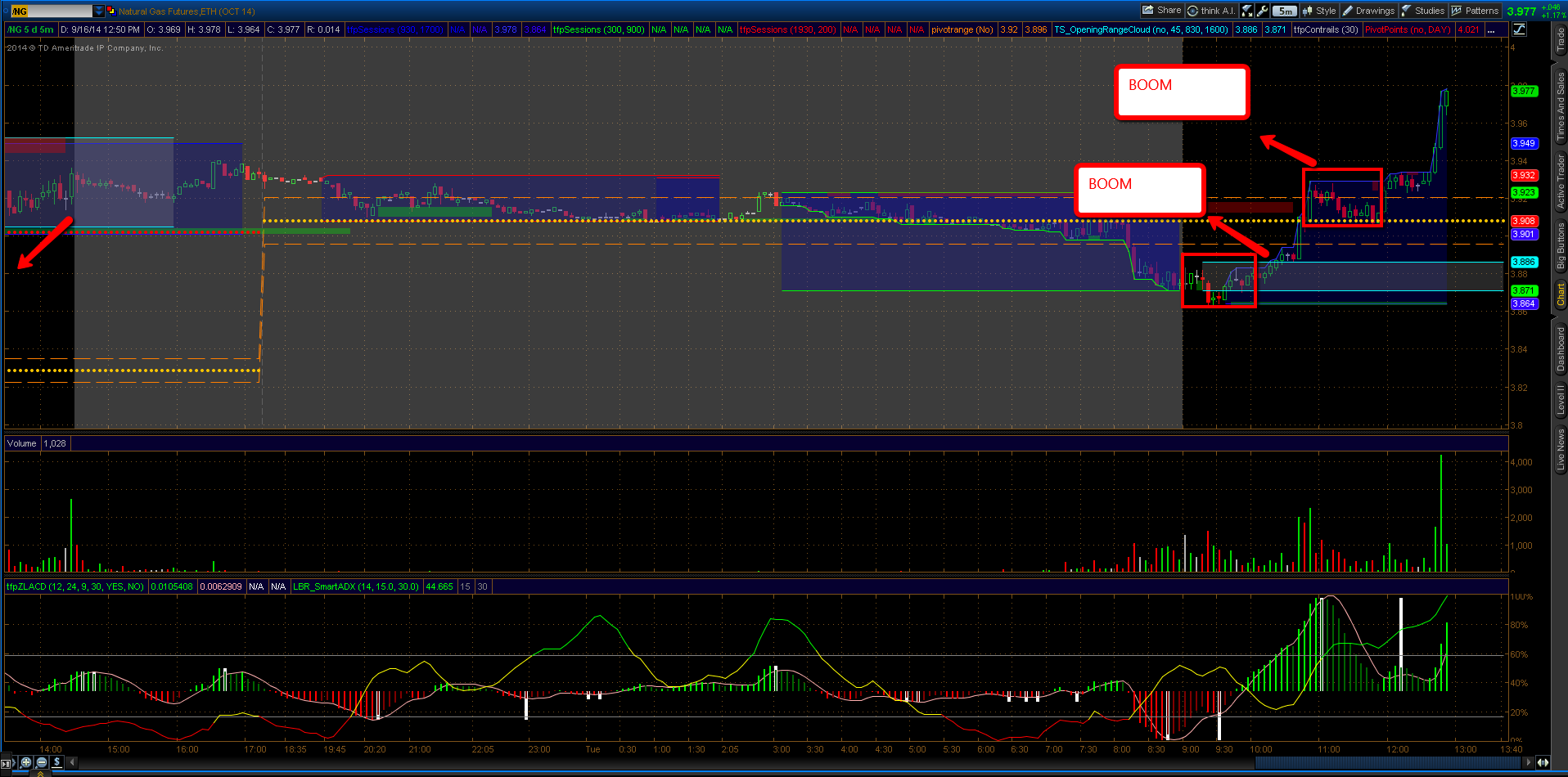This screenshot has width=1568, height=777.
Task: Click the tfpZLACD study label
Action: pos(75,586)
